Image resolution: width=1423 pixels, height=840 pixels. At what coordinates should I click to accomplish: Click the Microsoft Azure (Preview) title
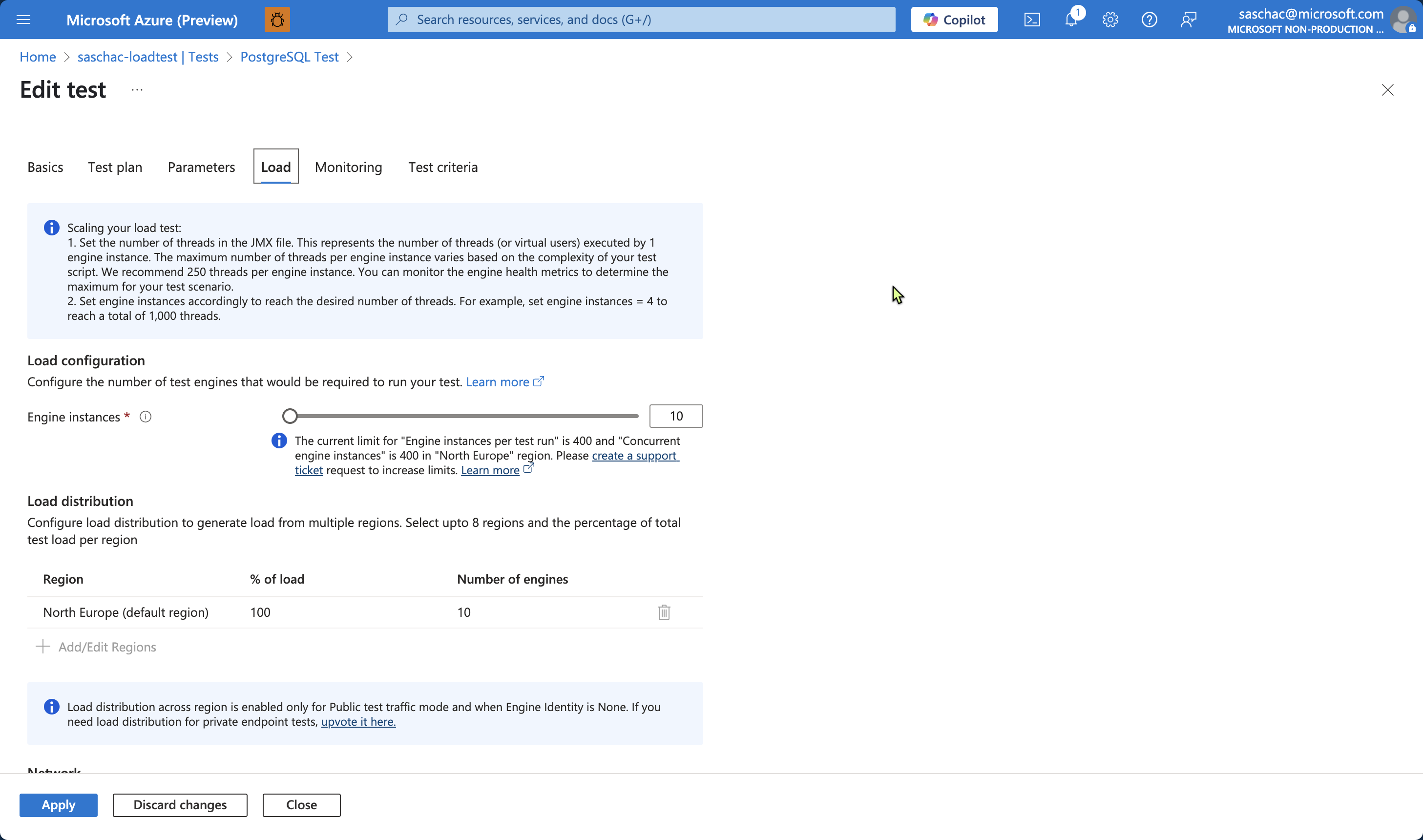[152, 20]
